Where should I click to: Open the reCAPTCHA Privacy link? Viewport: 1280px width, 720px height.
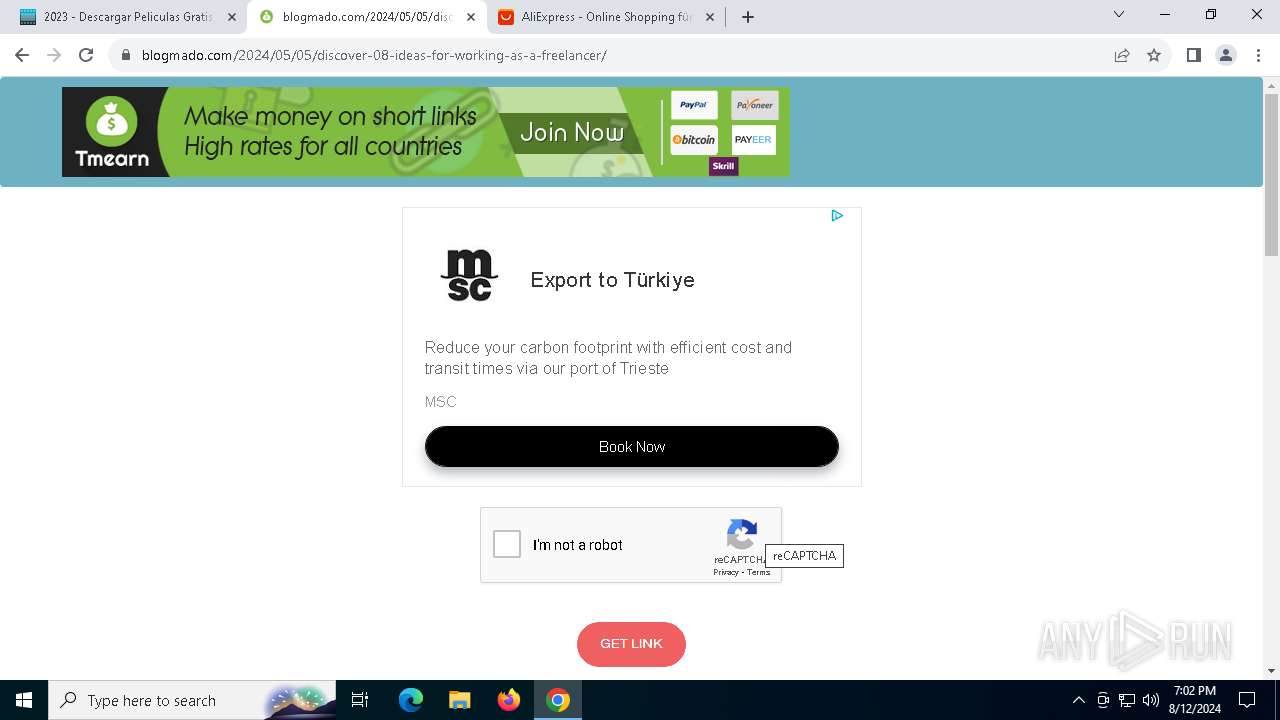point(726,572)
